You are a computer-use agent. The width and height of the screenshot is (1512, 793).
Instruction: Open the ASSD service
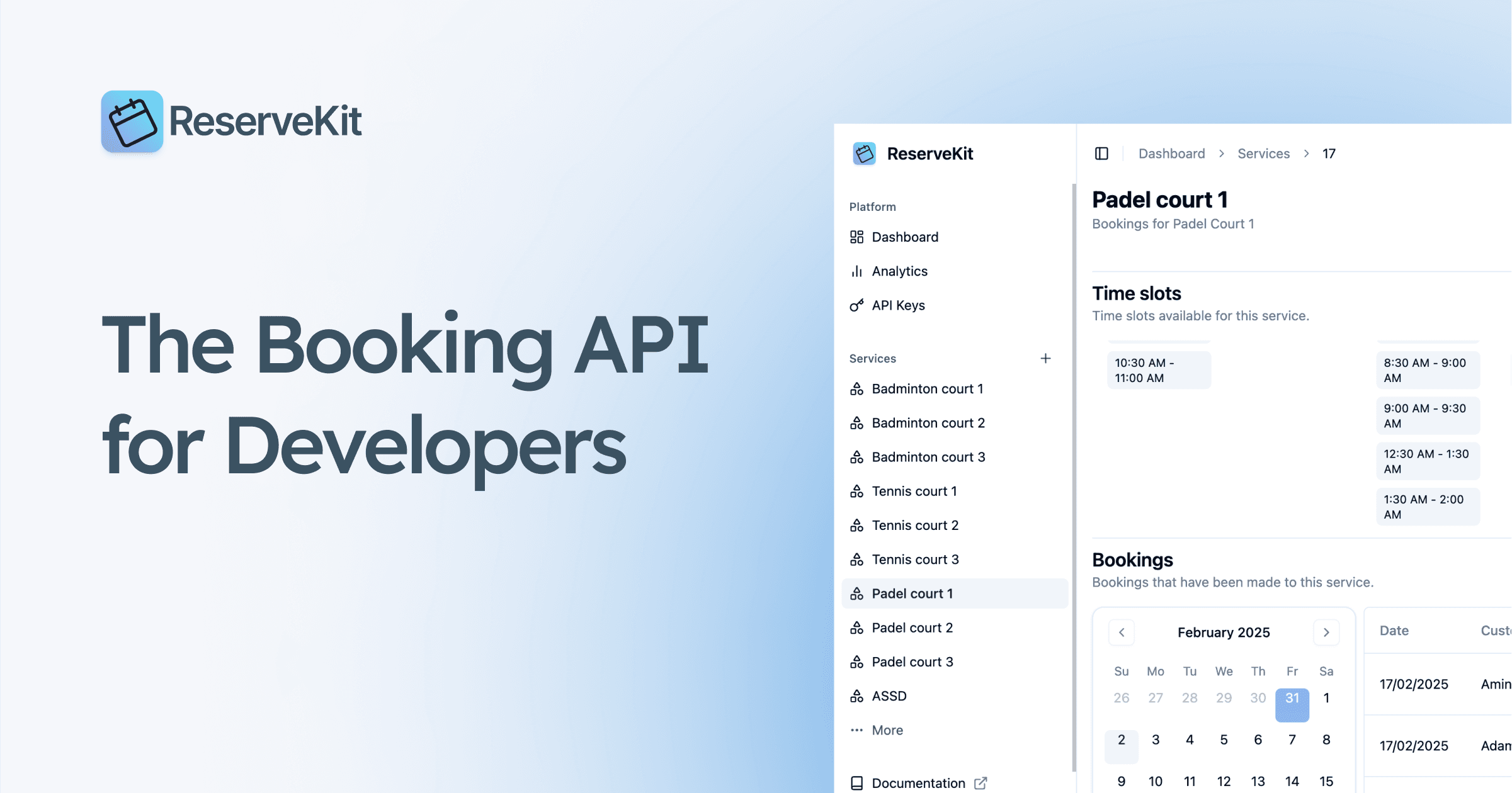click(955, 696)
